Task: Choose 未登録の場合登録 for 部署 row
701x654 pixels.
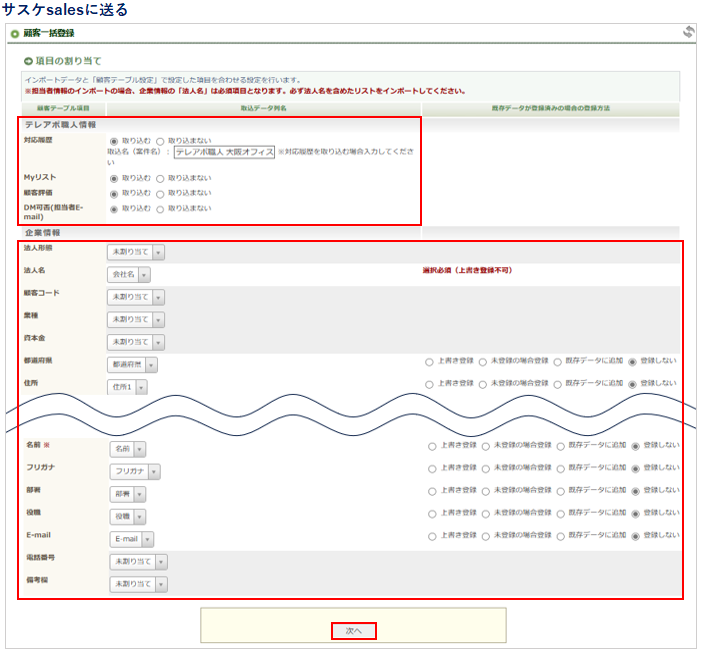Action: 486,492
